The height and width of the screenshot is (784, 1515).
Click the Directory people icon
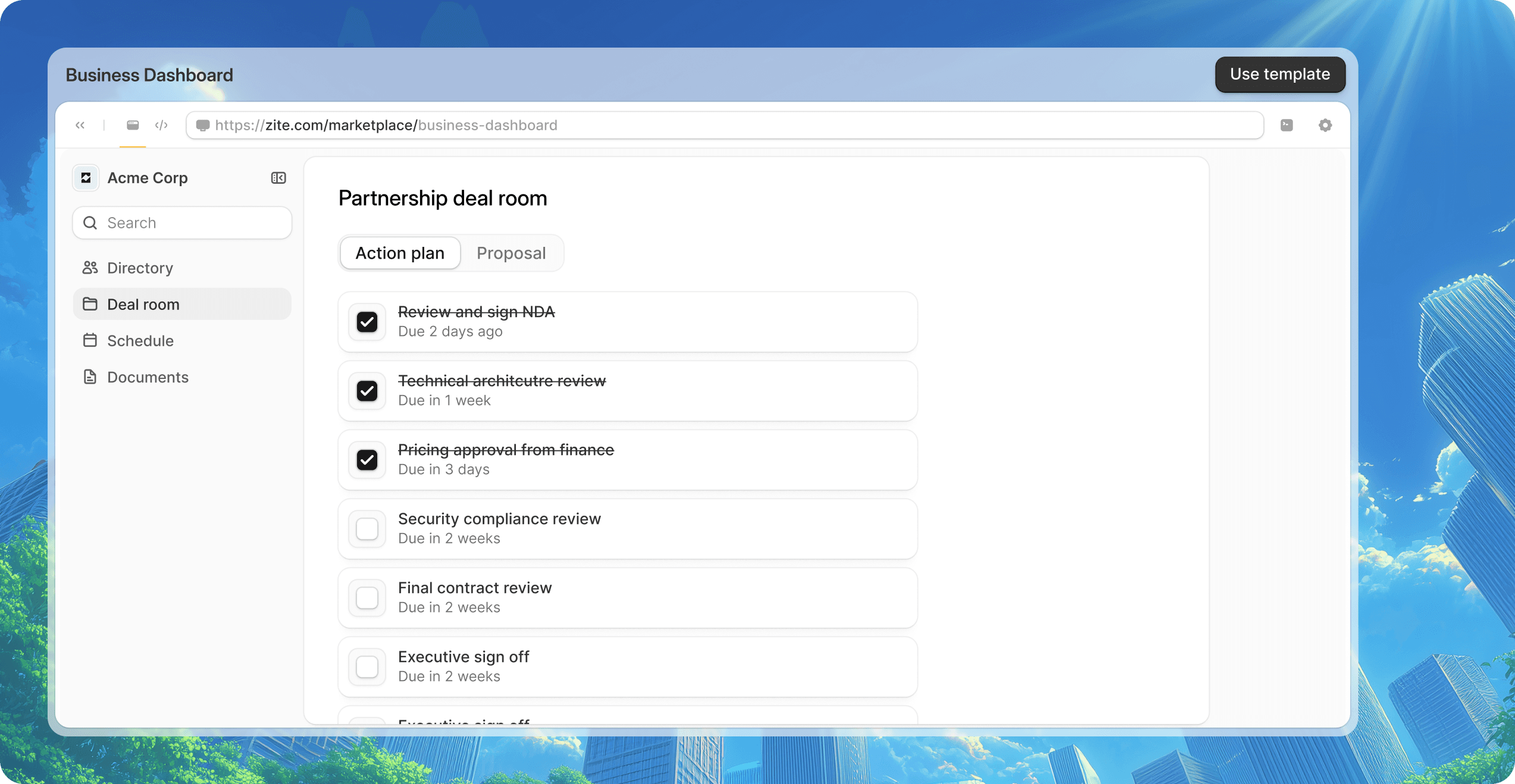pyautogui.click(x=90, y=268)
